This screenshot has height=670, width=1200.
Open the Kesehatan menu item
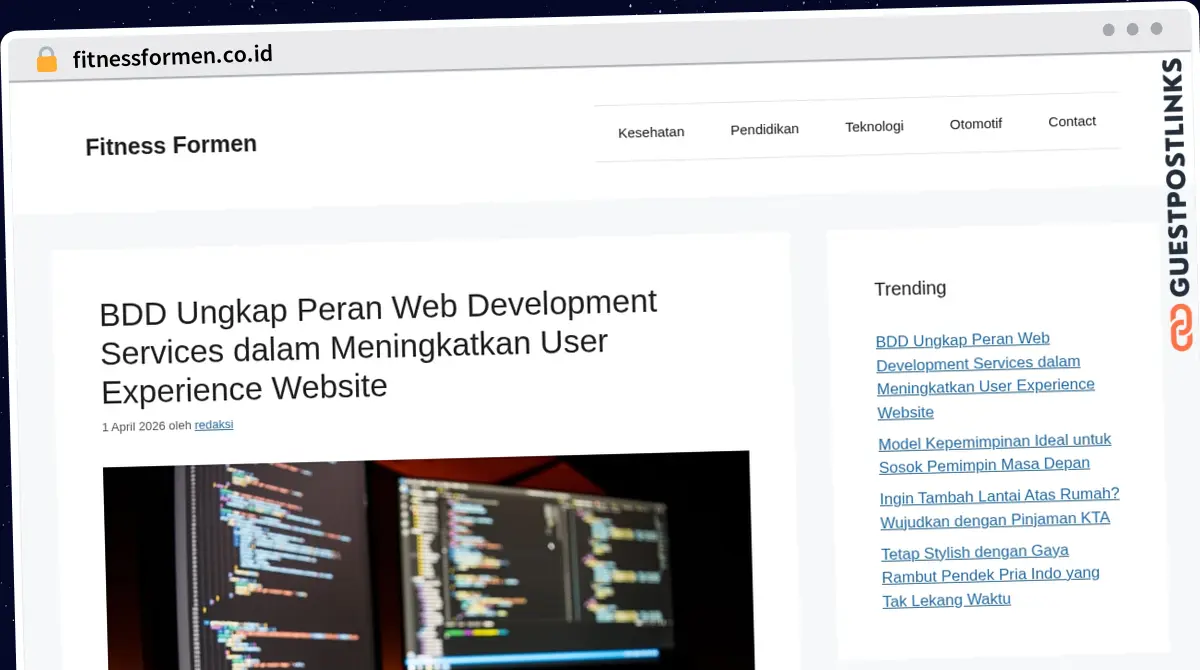(x=651, y=132)
